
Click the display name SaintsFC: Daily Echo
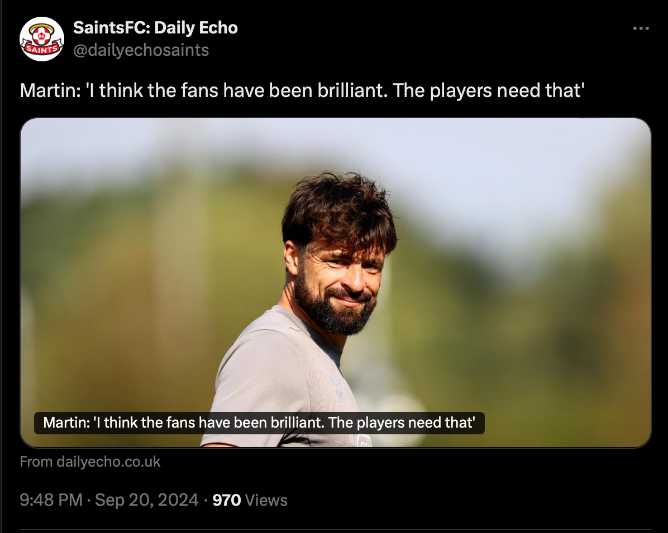coord(155,28)
